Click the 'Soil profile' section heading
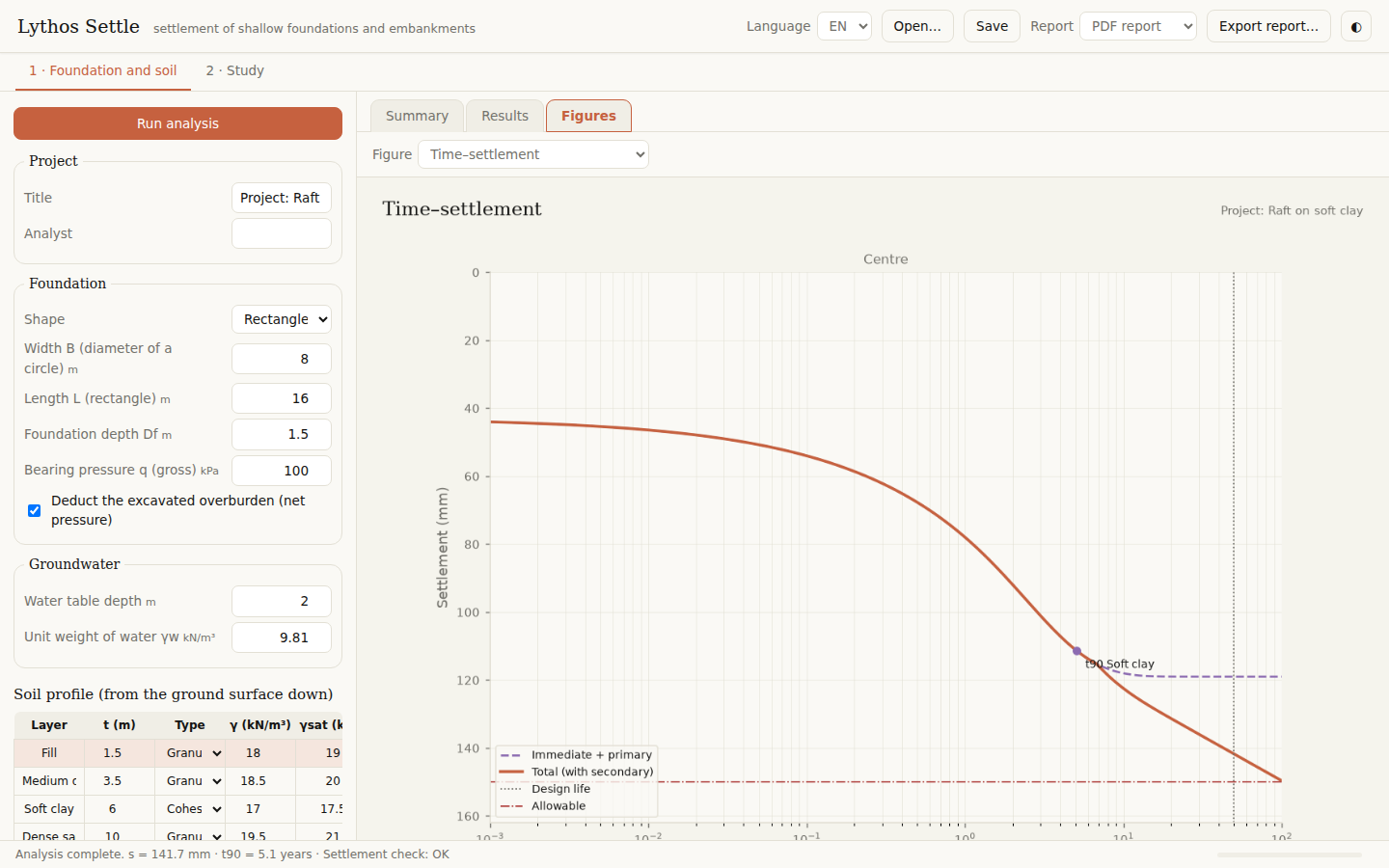 pyautogui.click(x=174, y=694)
